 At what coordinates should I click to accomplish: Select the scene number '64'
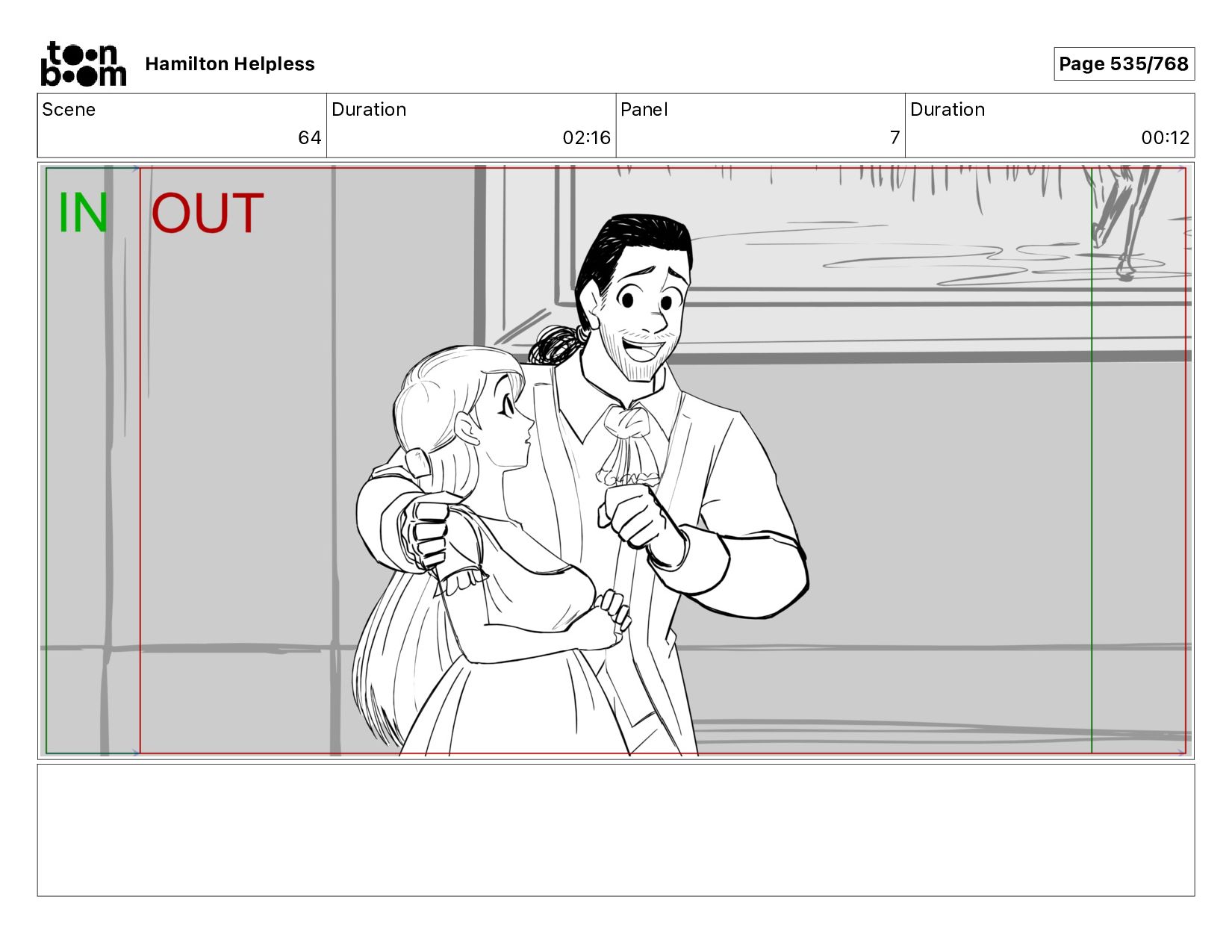tap(309, 137)
